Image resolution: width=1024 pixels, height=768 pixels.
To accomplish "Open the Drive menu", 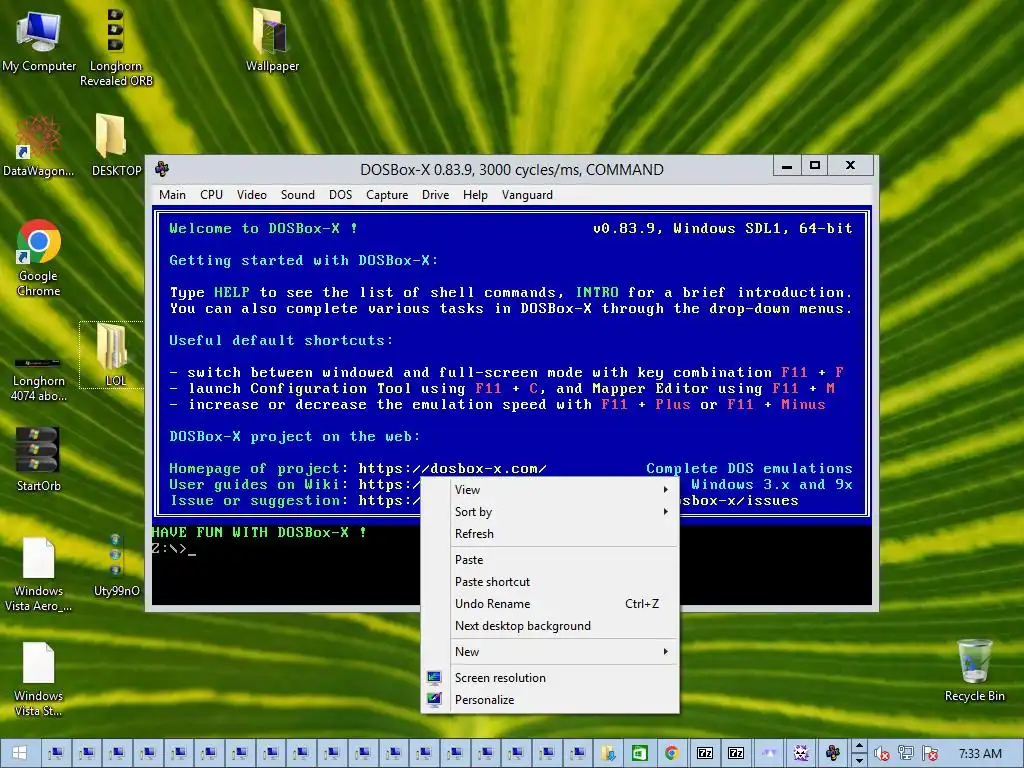I will click(x=436, y=195).
